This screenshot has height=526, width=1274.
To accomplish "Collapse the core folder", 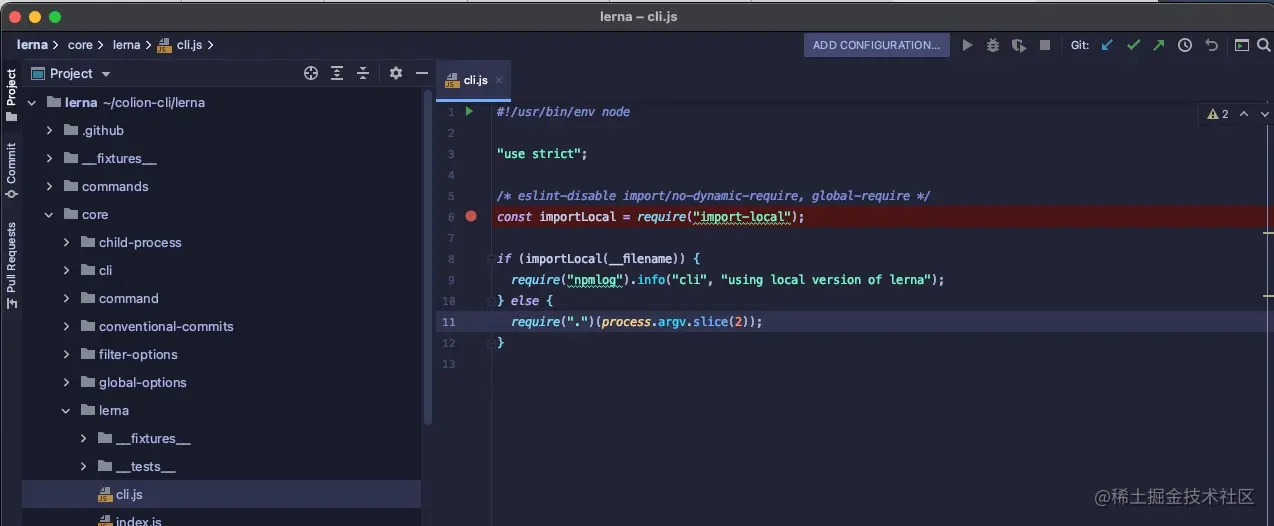I will click(x=49, y=214).
